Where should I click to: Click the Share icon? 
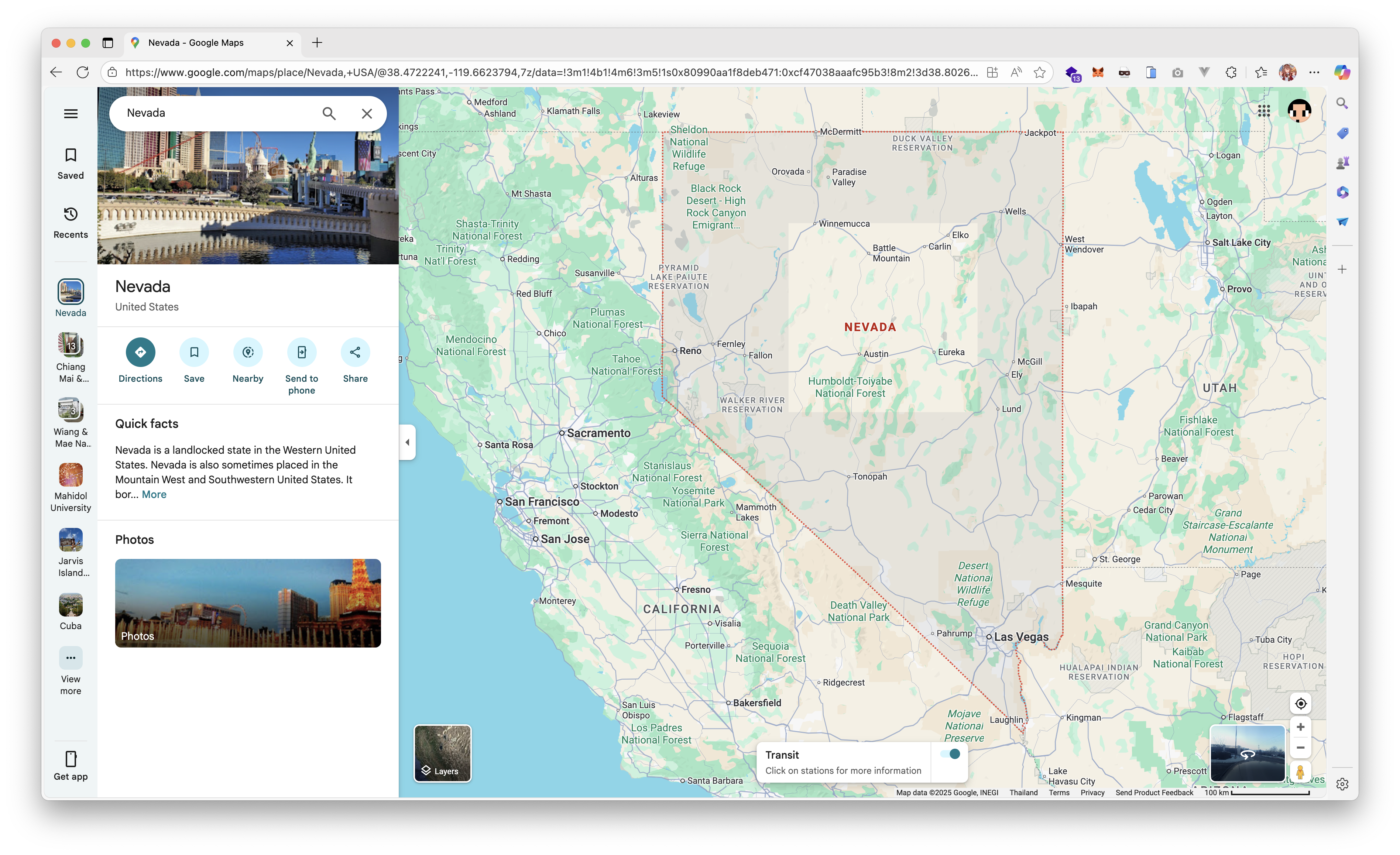point(355,352)
